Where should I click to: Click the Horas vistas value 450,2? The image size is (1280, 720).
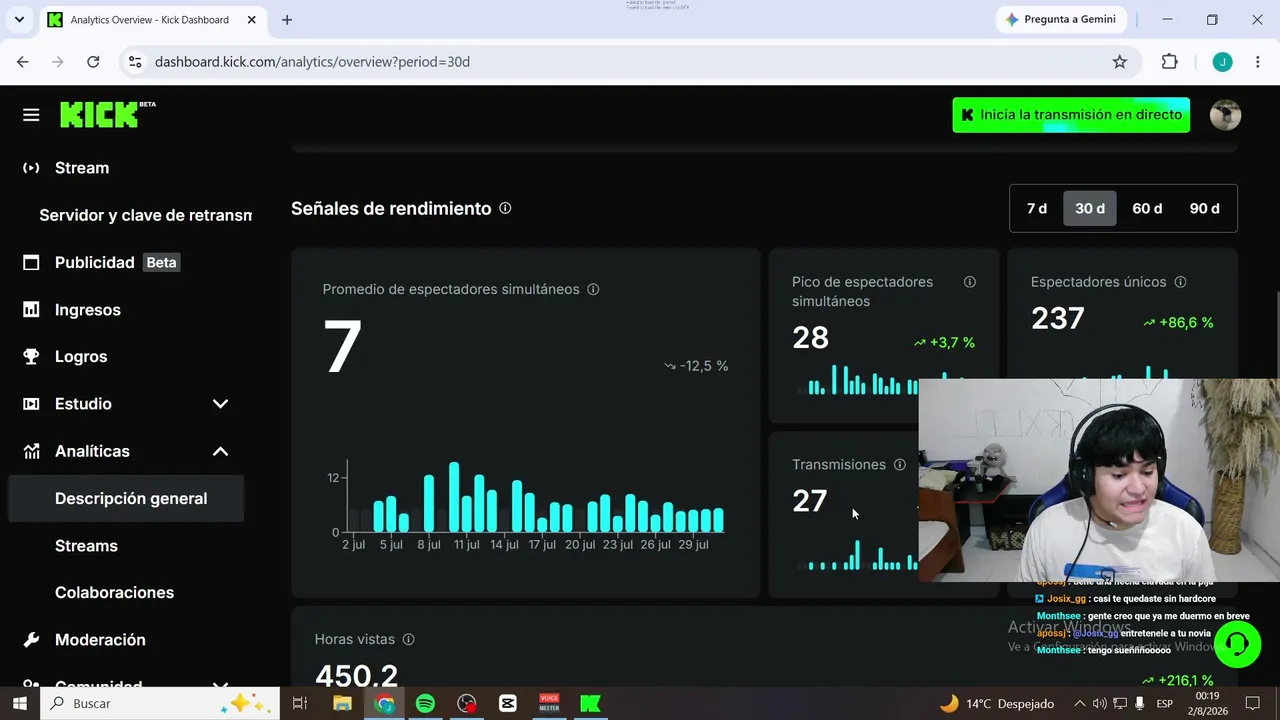(x=356, y=676)
